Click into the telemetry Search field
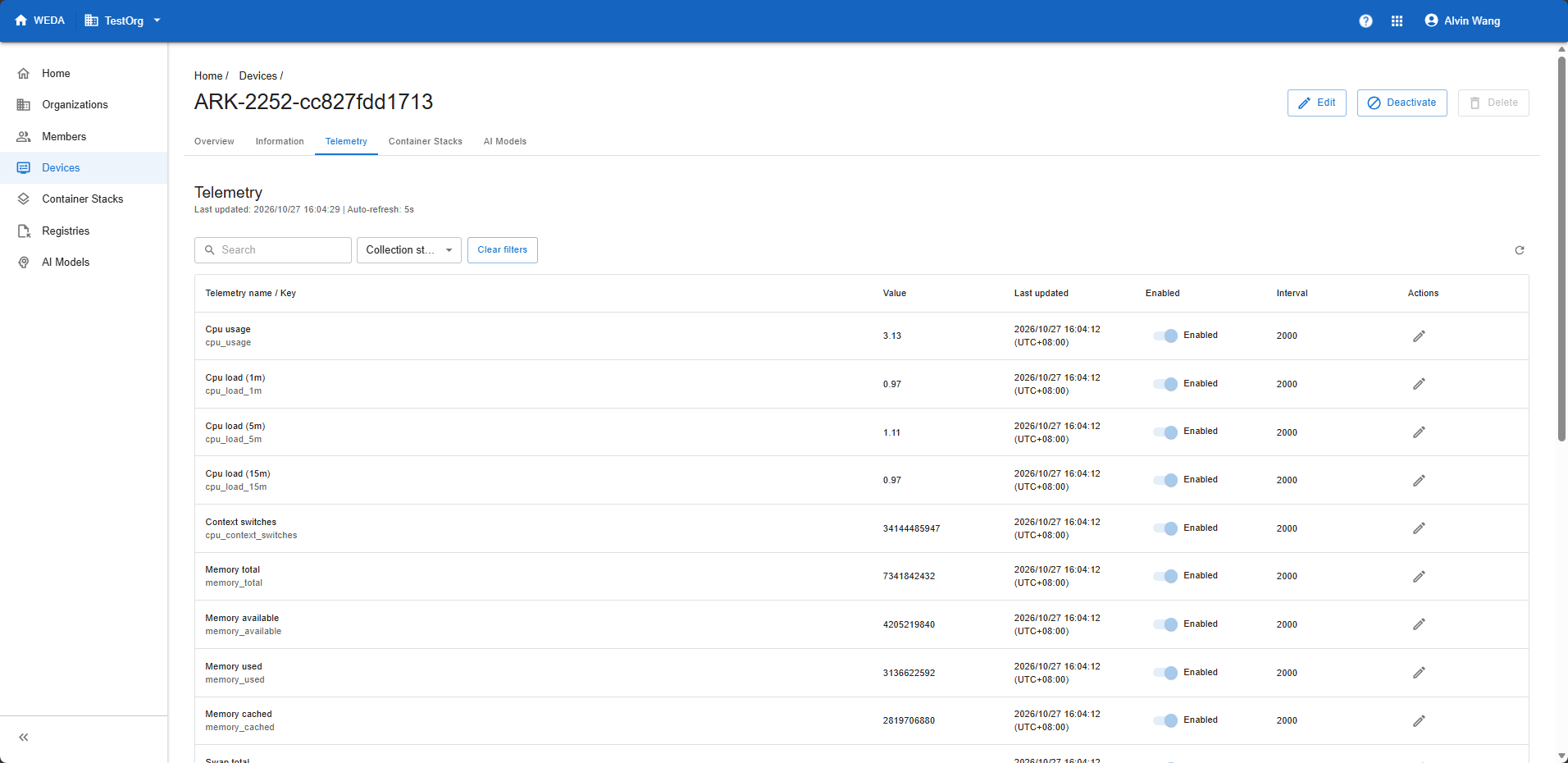Viewport: 1568px width, 763px height. [x=273, y=250]
